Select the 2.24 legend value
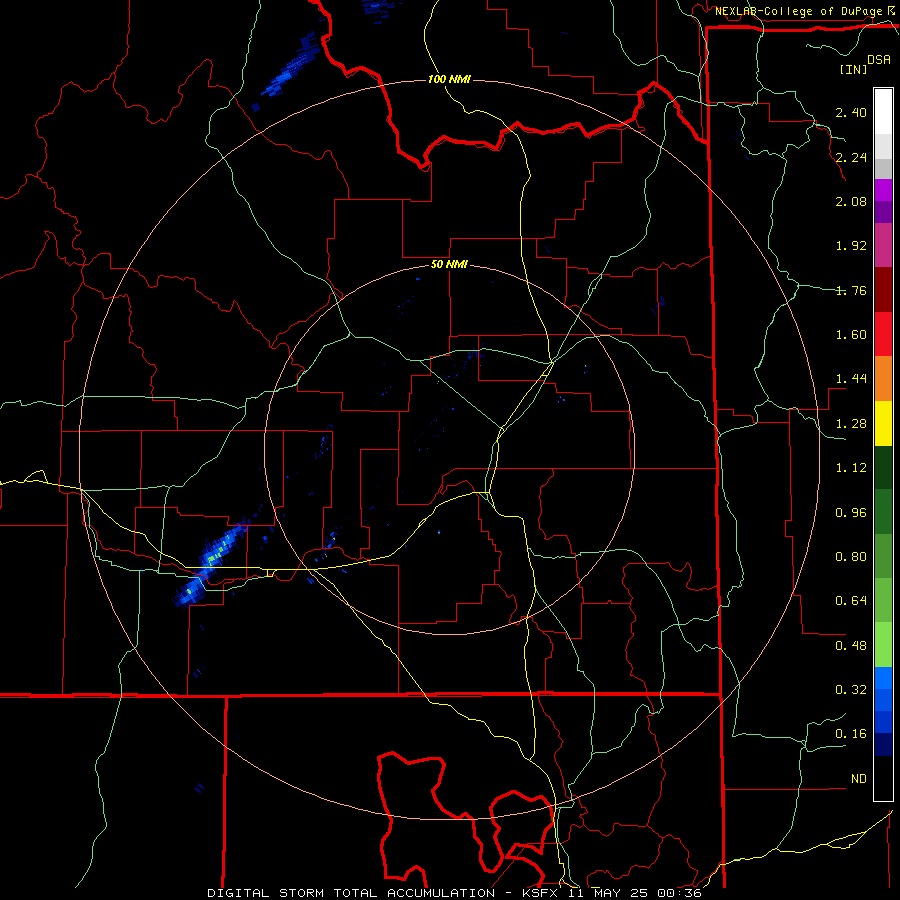Image resolution: width=900 pixels, height=900 pixels. click(x=851, y=157)
